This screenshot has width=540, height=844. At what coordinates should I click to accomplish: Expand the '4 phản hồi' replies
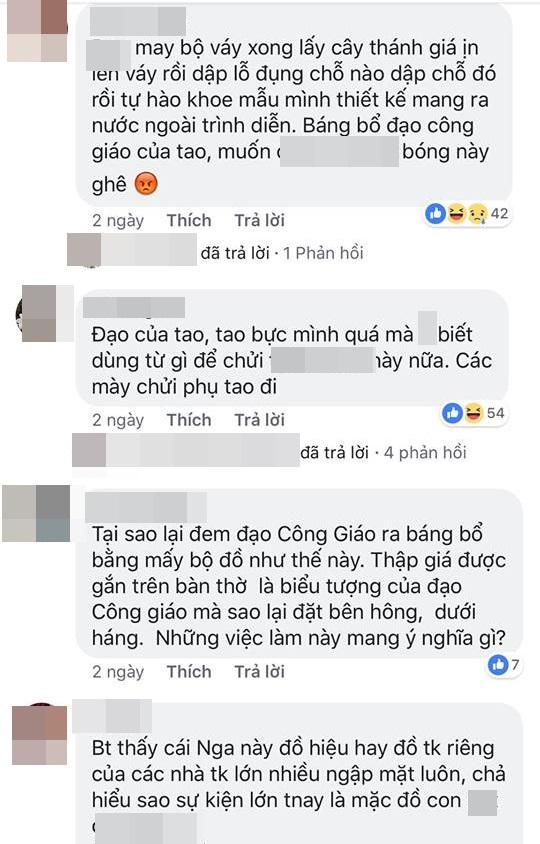tap(425, 452)
